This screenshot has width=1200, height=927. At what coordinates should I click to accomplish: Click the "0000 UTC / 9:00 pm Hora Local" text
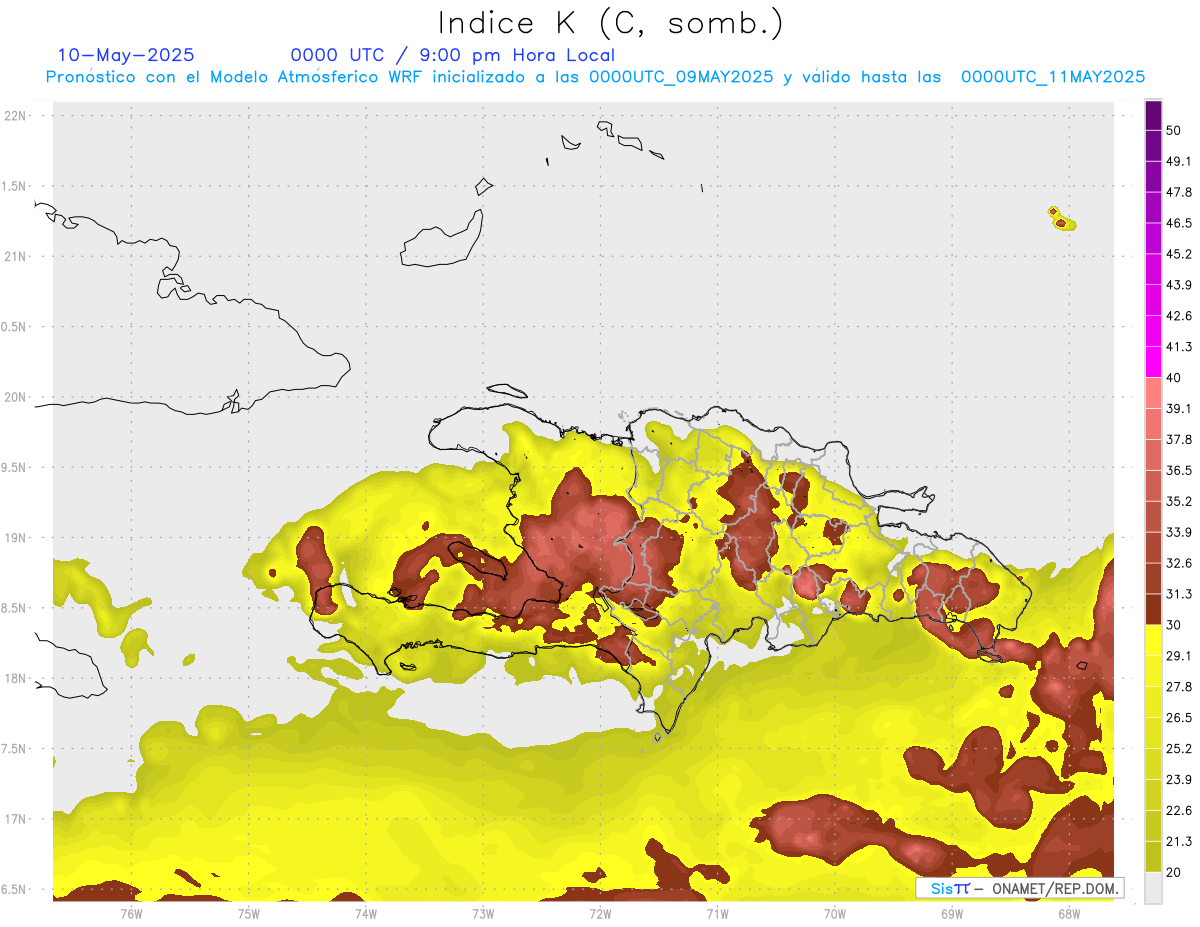453,55
